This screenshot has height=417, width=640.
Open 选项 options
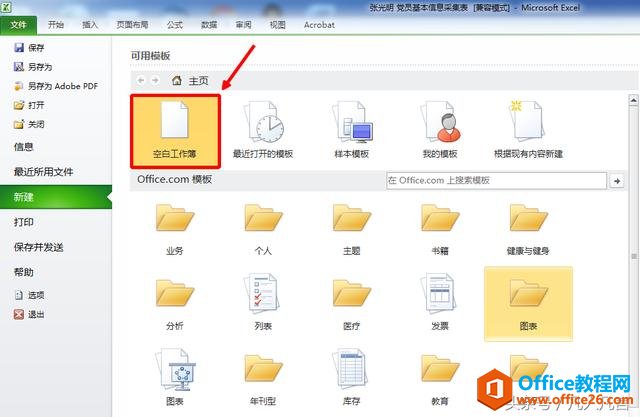tap(29, 295)
